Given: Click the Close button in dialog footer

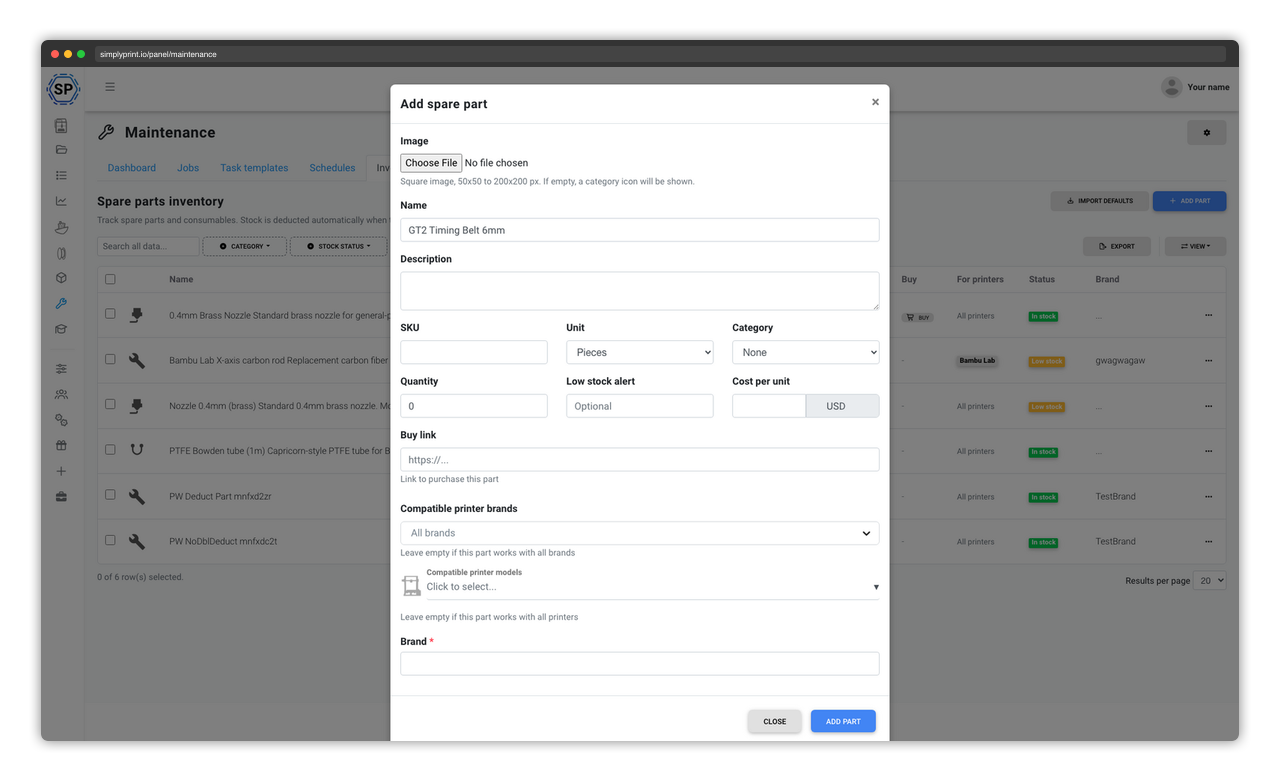Looking at the screenshot, I should 775,721.
